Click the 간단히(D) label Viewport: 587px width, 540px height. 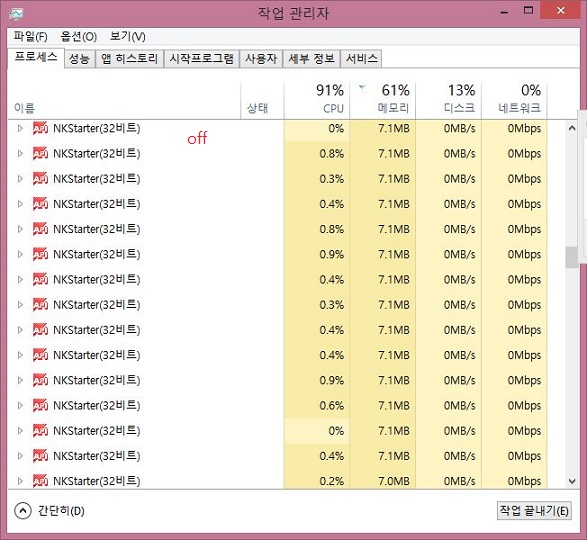tap(61, 511)
